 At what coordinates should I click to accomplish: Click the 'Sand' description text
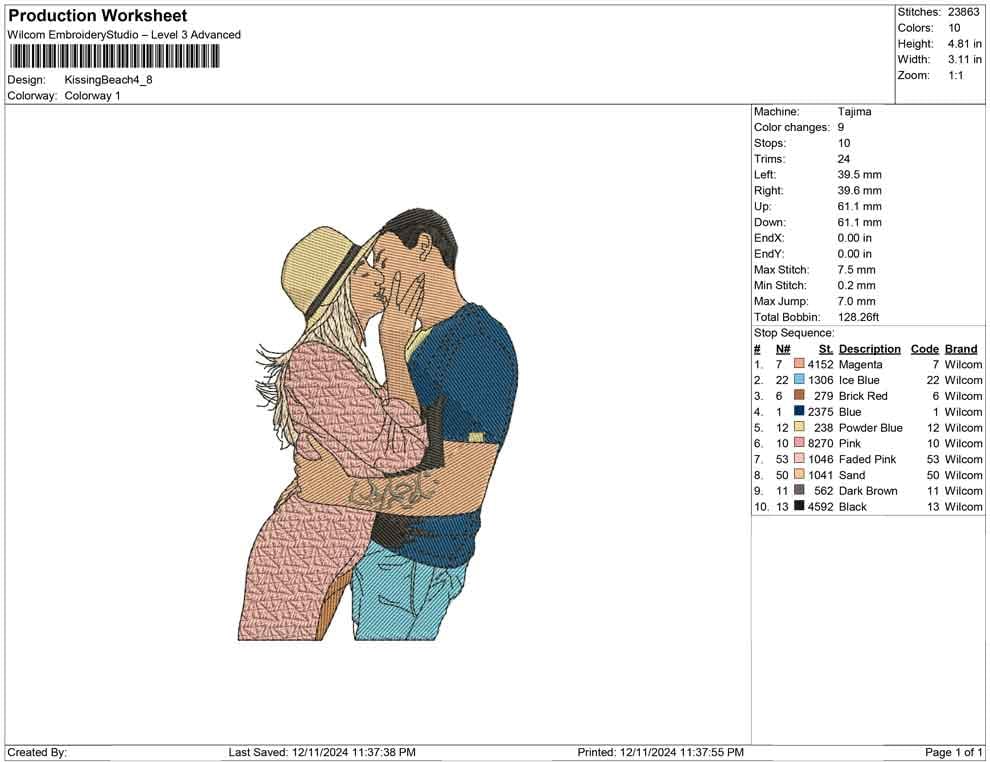(852, 475)
